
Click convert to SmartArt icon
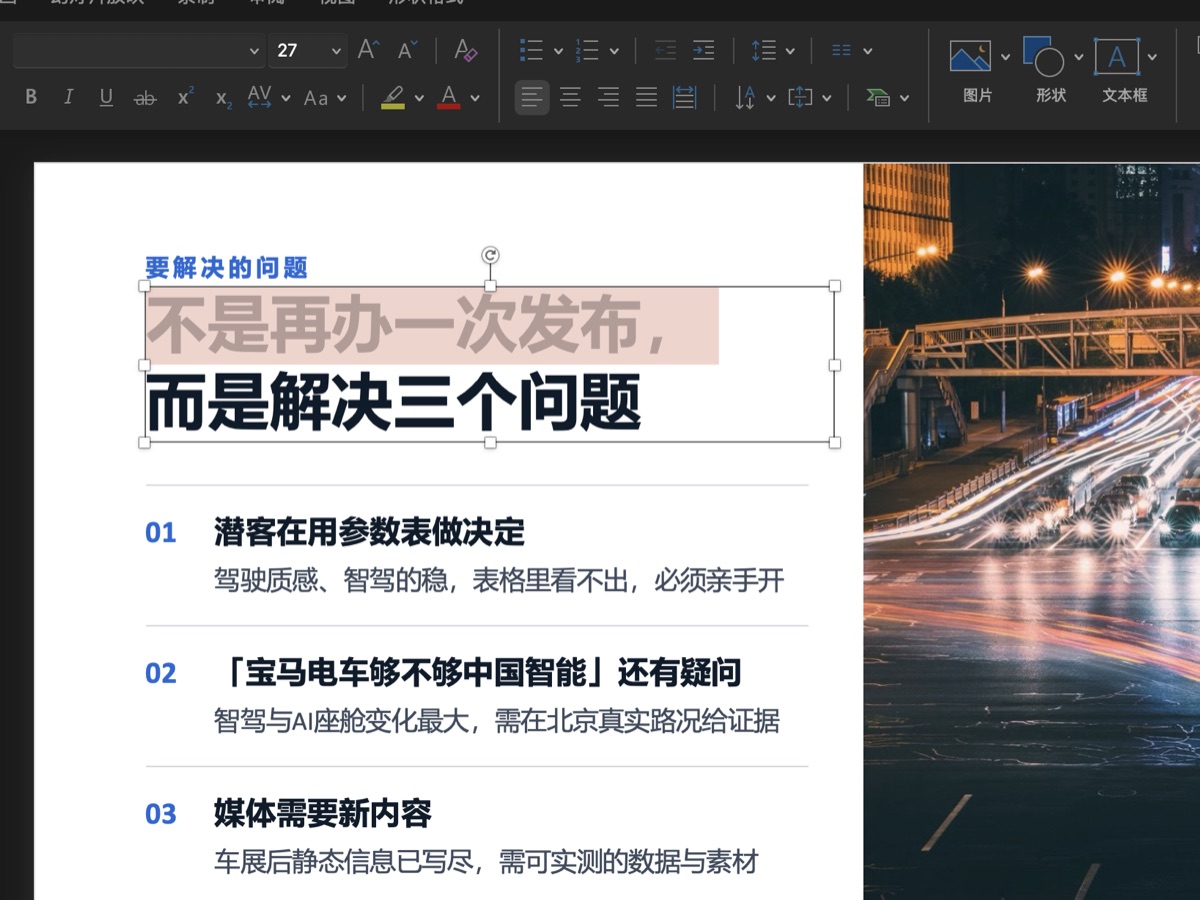877,97
